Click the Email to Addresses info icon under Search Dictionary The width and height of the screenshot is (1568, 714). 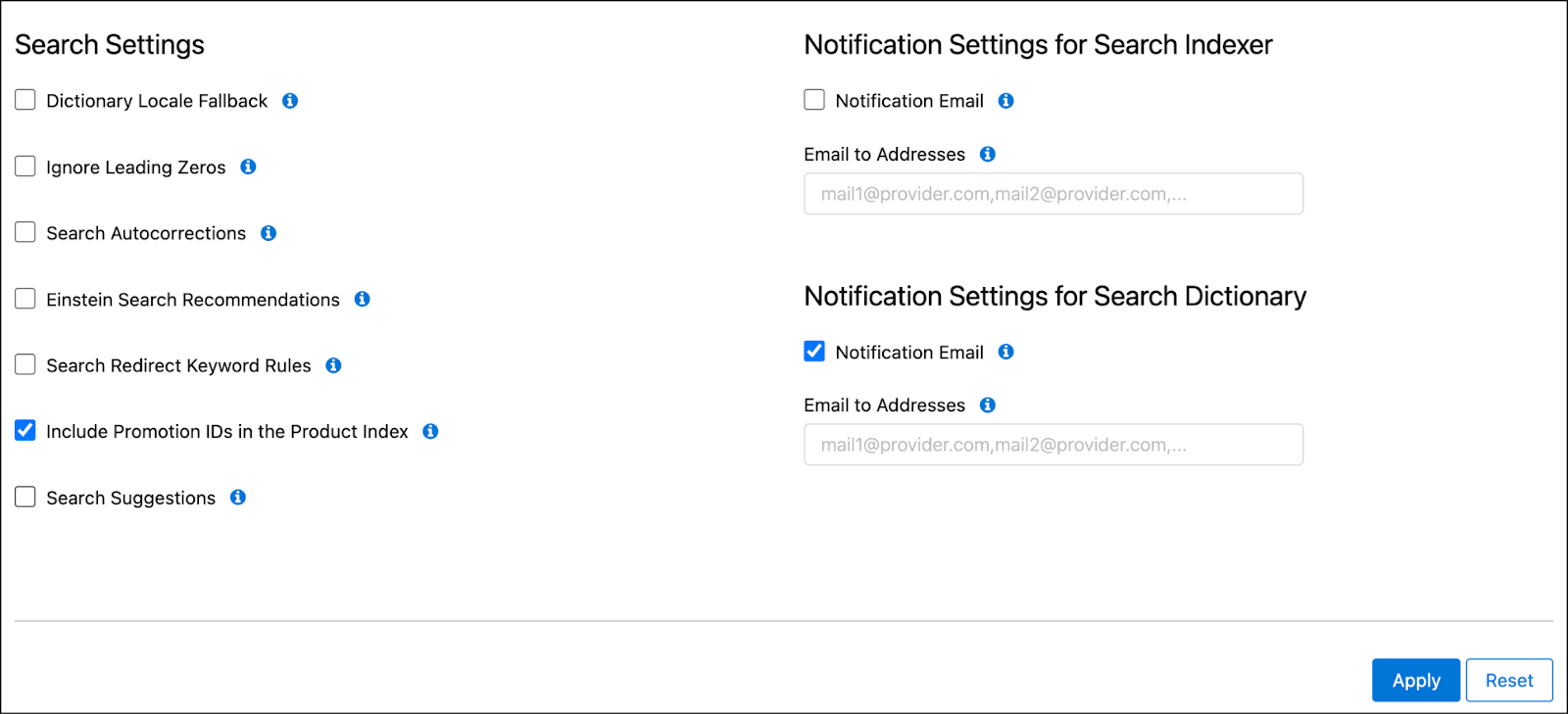coord(988,405)
